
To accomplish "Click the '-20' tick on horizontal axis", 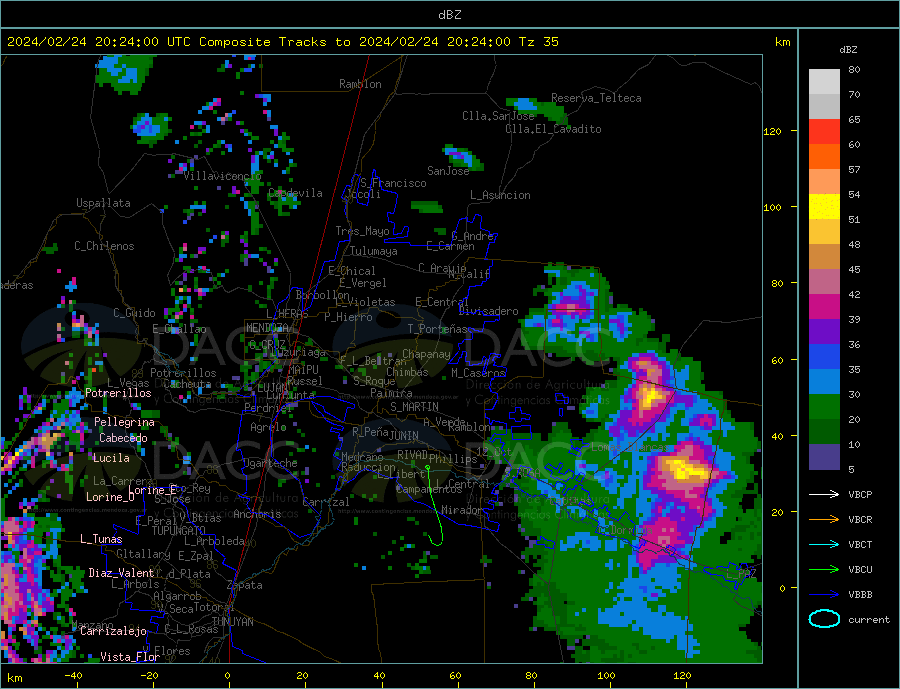I will coord(149,676).
